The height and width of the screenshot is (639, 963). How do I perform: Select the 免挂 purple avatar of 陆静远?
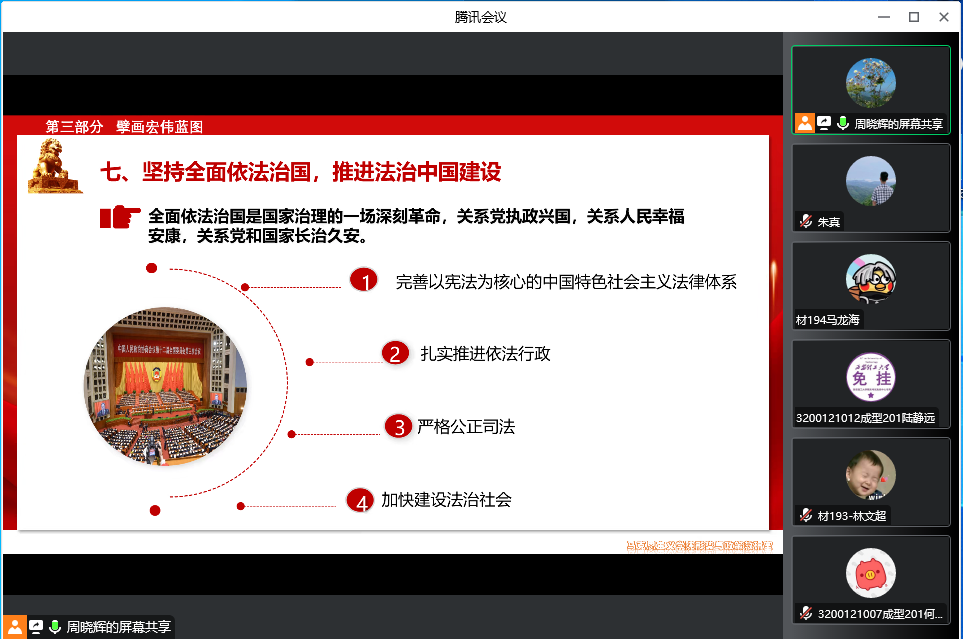[870, 377]
